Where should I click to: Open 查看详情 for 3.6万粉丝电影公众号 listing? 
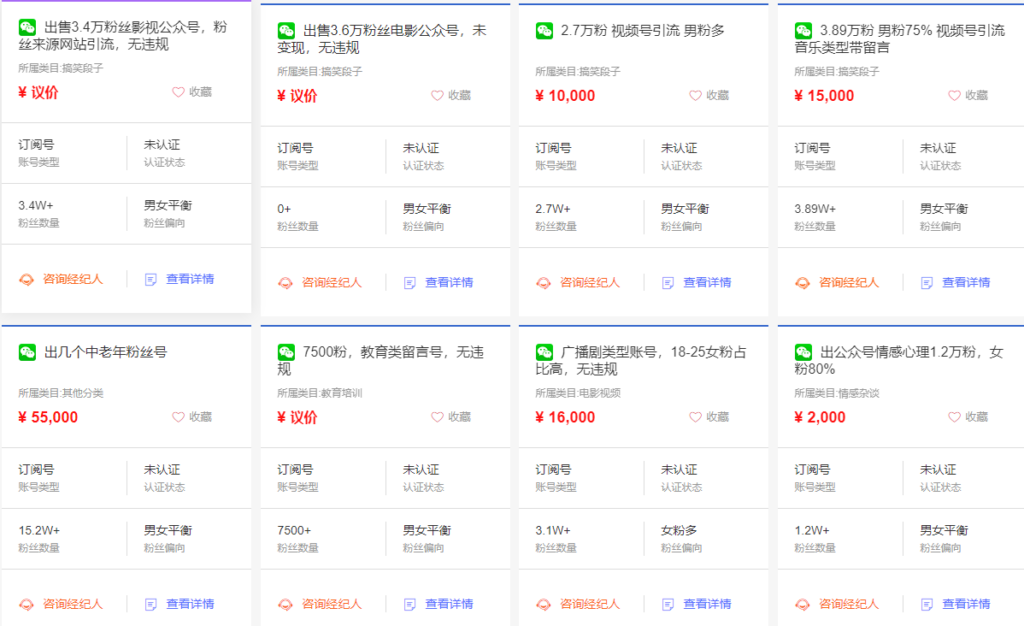(x=449, y=283)
